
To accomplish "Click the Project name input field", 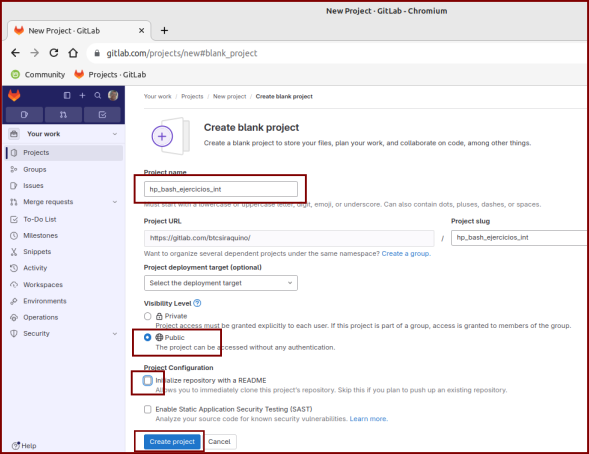I will 221,189.
